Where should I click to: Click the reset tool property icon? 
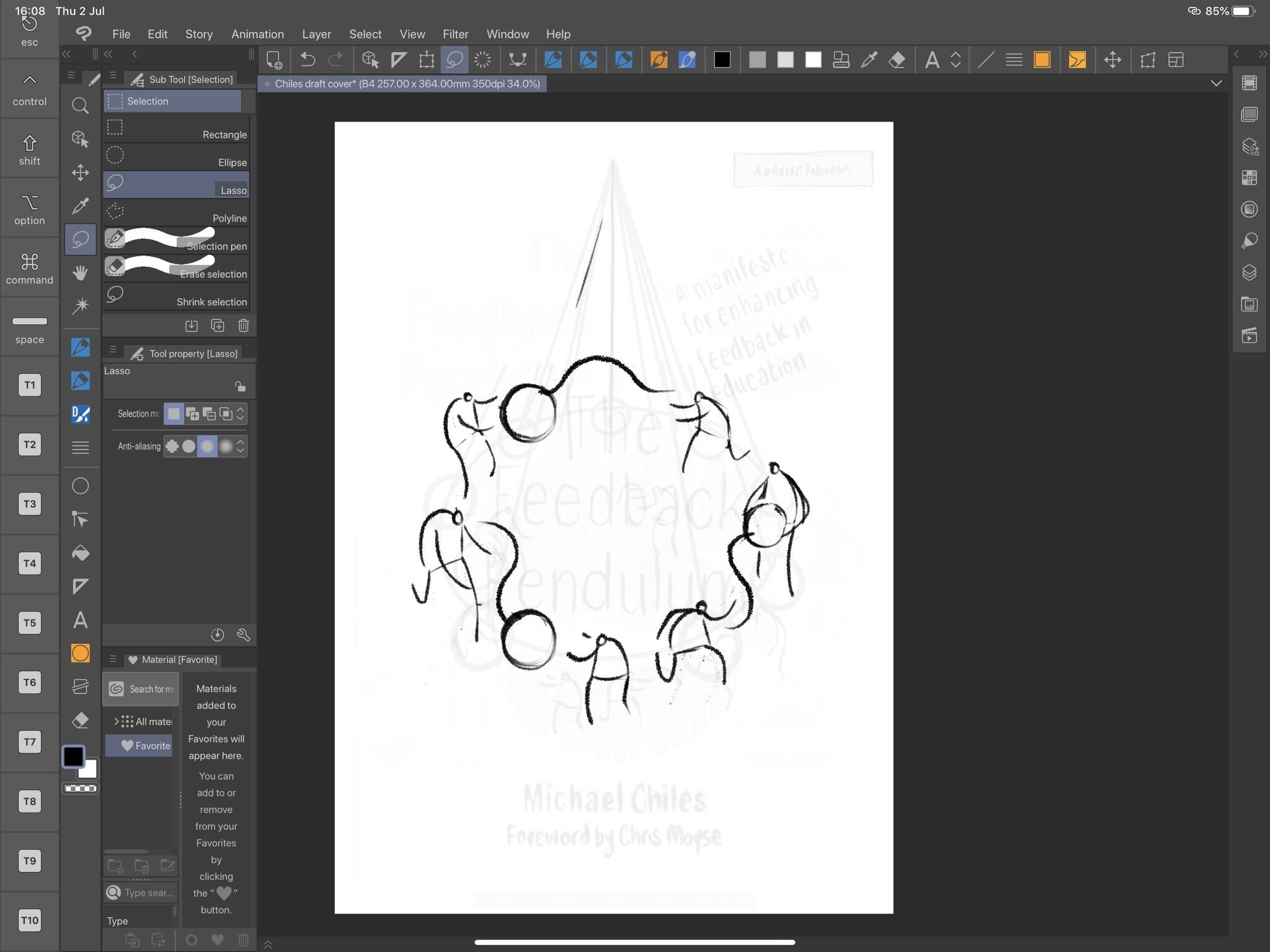[x=218, y=634]
